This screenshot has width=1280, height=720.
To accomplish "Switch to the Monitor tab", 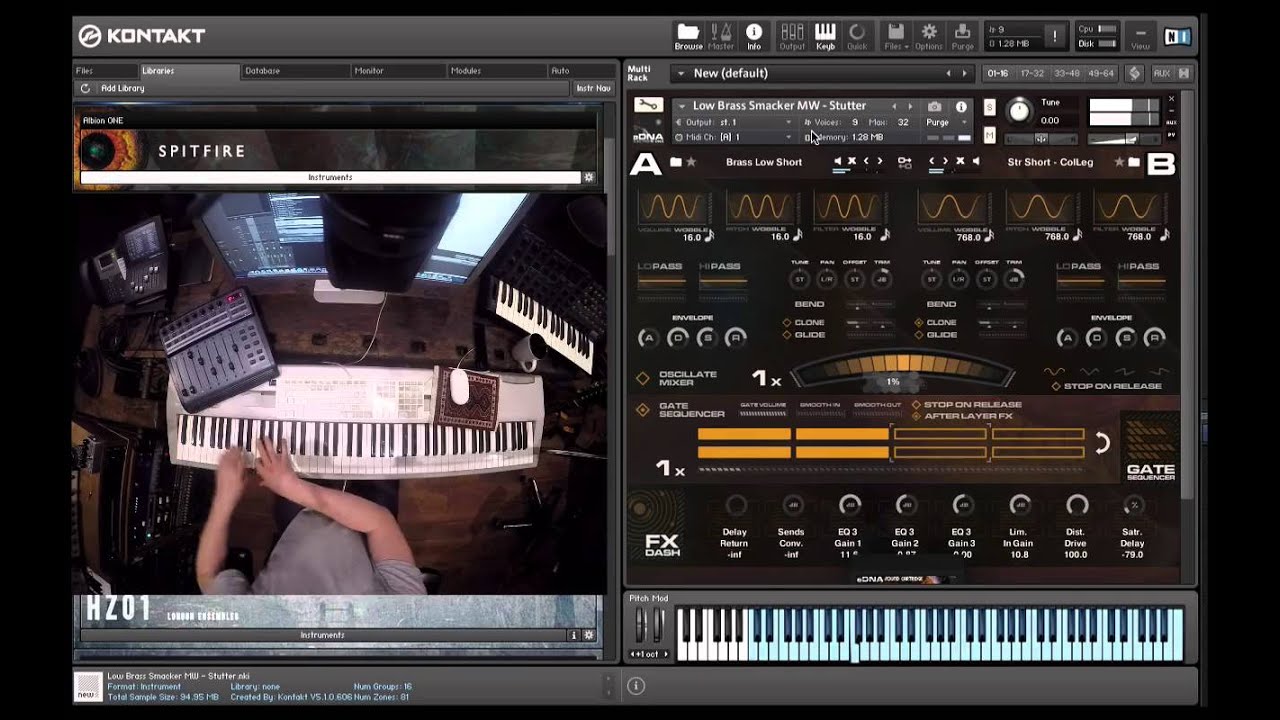I will click(399, 71).
